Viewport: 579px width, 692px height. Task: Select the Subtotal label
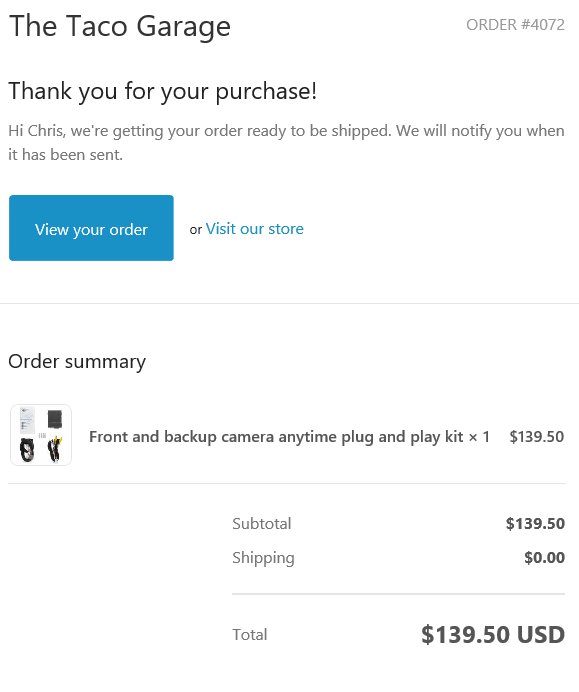[262, 523]
